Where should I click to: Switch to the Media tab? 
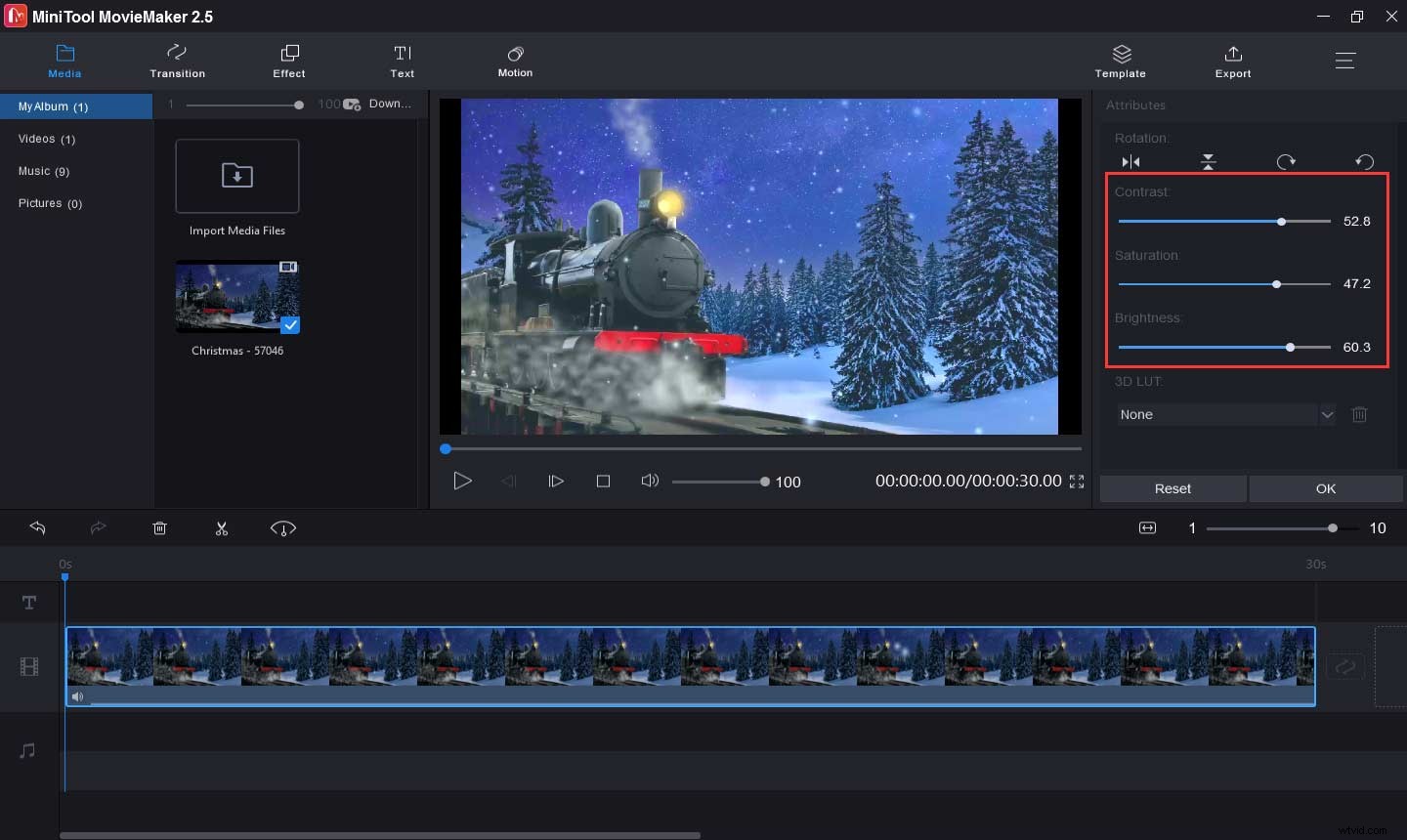click(64, 61)
